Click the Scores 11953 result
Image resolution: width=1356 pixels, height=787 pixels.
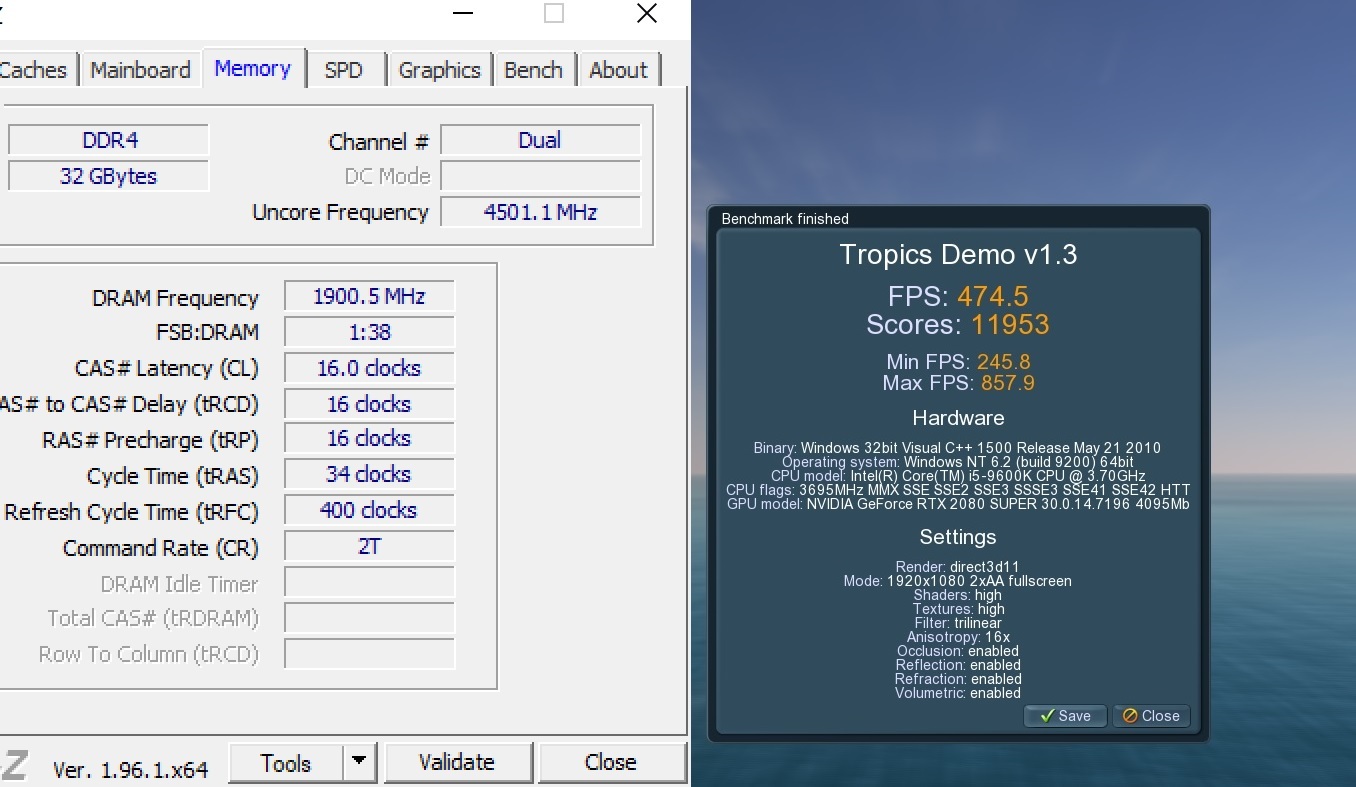[x=958, y=325]
